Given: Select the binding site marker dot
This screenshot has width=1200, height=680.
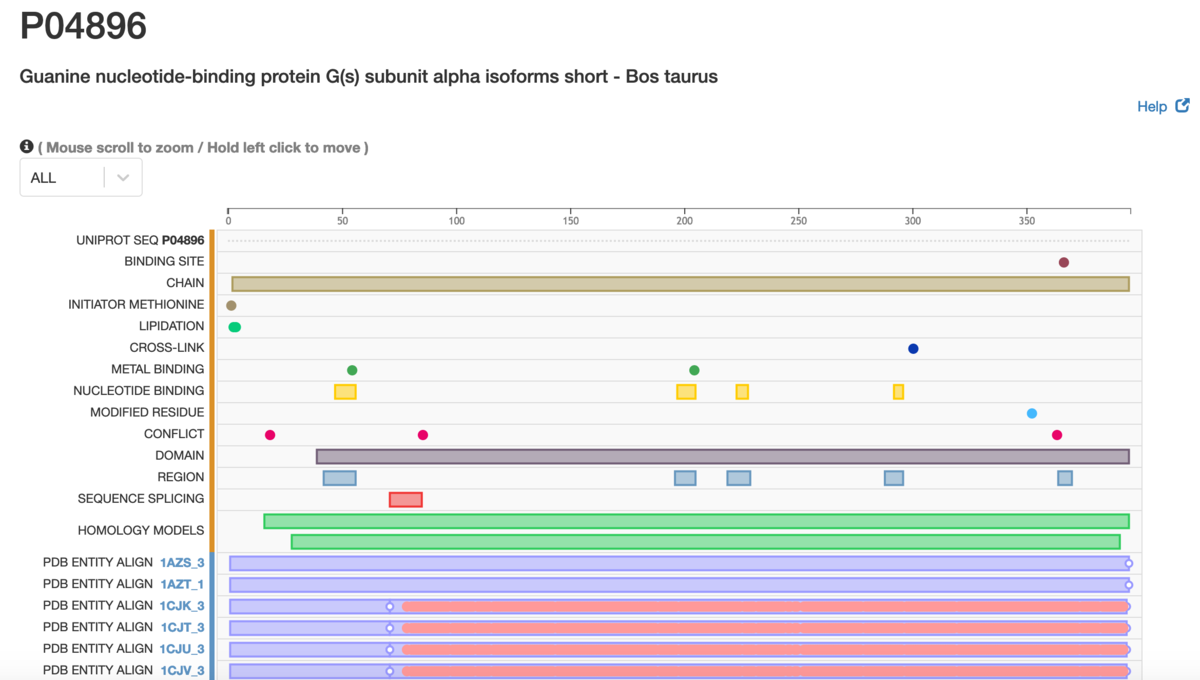Looking at the screenshot, I should [1063, 262].
